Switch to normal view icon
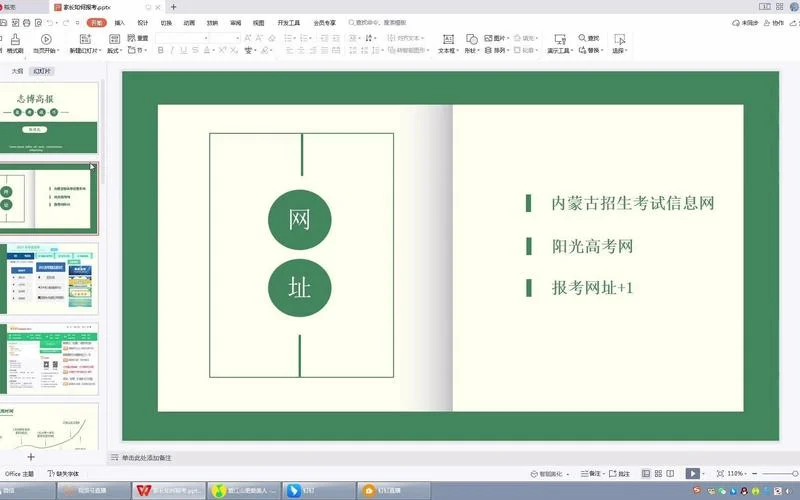Image resolution: width=800 pixels, height=500 pixels. point(645,473)
